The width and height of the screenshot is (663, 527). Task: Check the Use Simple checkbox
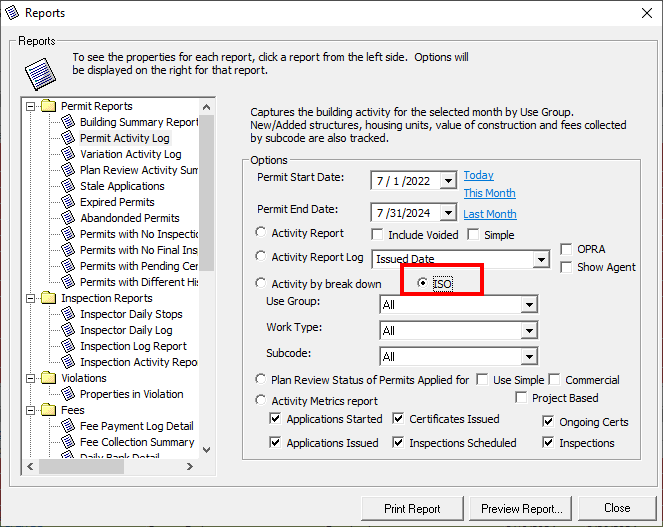[x=482, y=379]
